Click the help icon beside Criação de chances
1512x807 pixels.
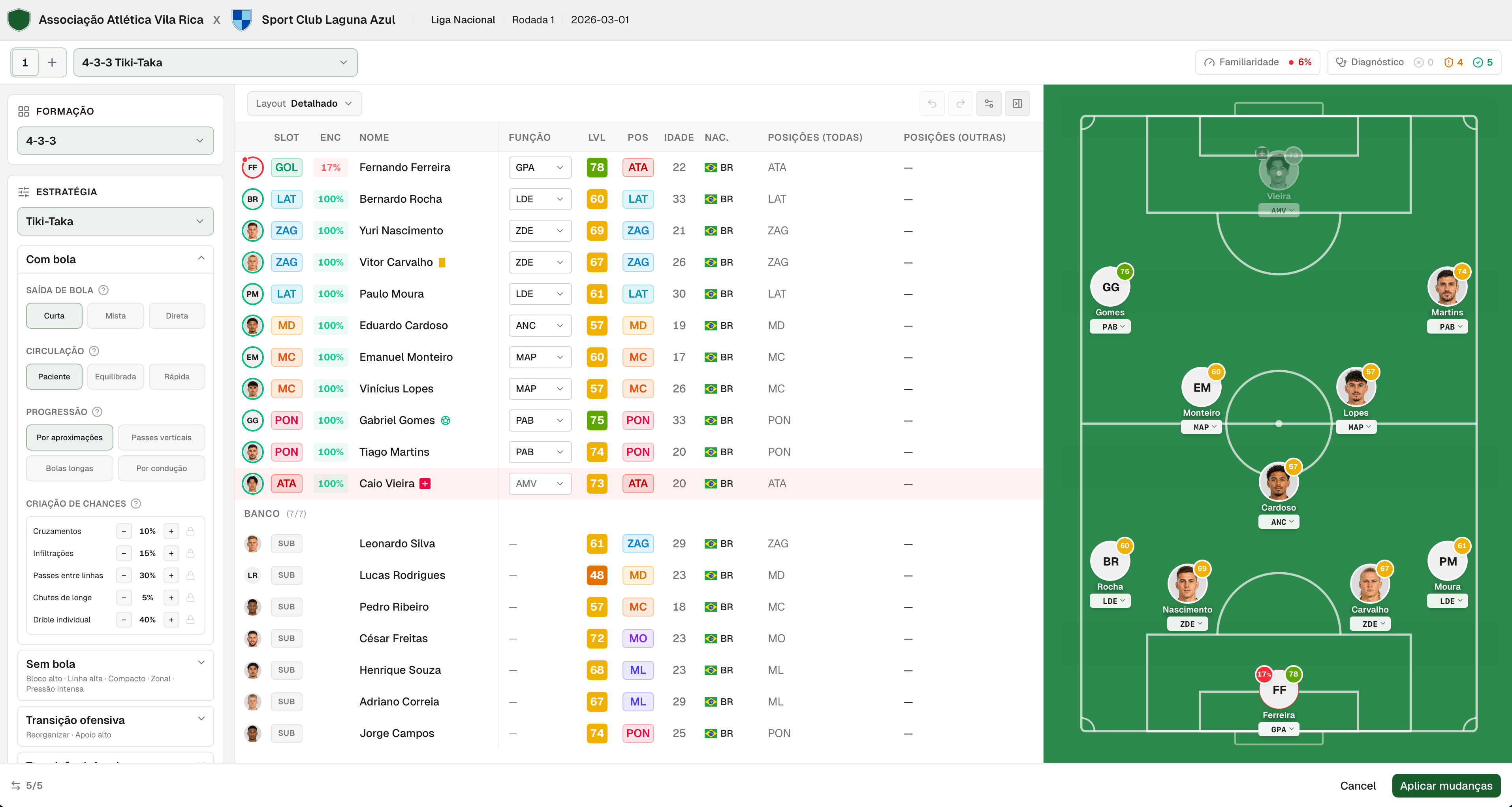135,503
